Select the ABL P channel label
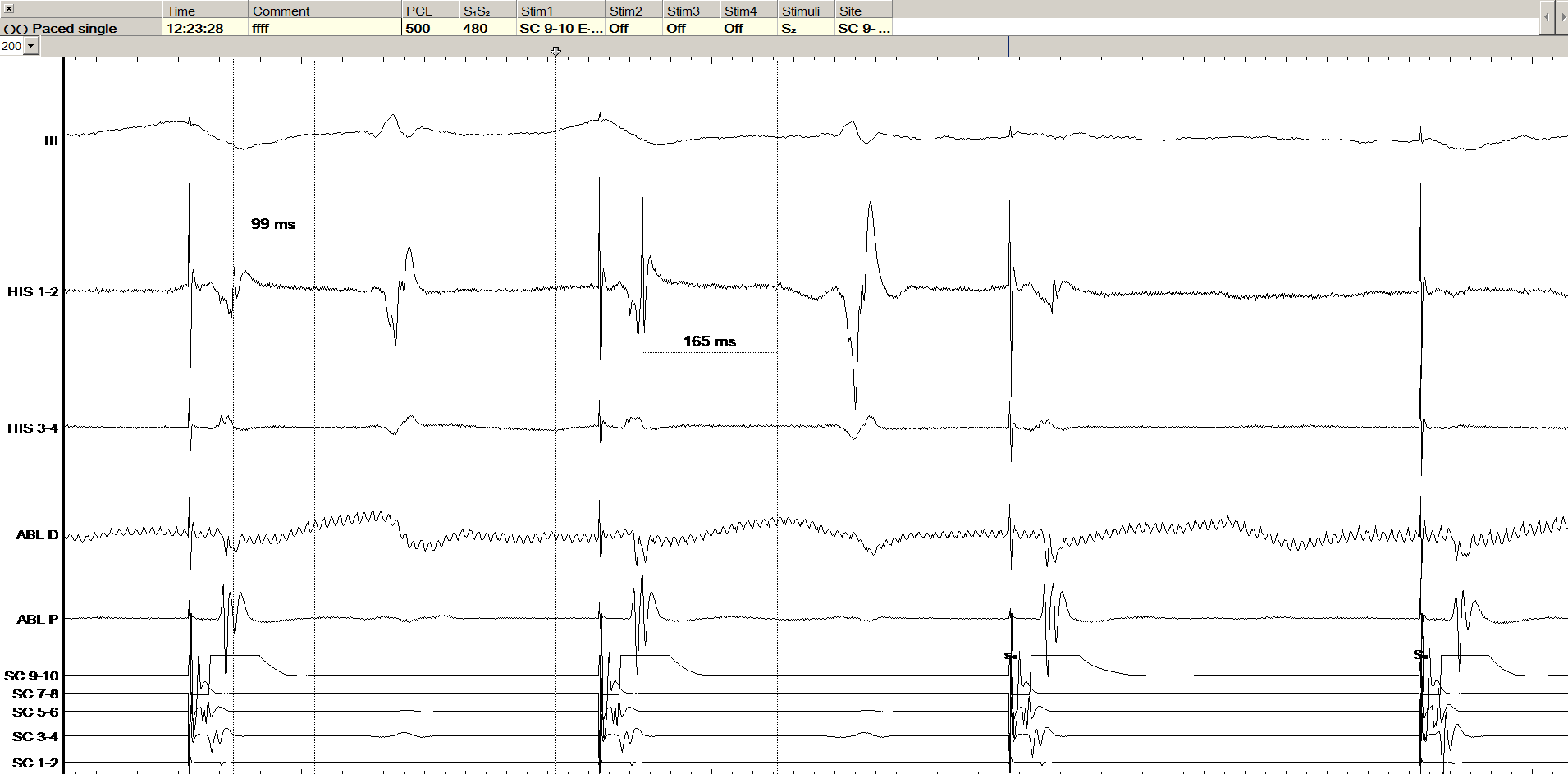This screenshot has height=774, width=1568. click(38, 620)
